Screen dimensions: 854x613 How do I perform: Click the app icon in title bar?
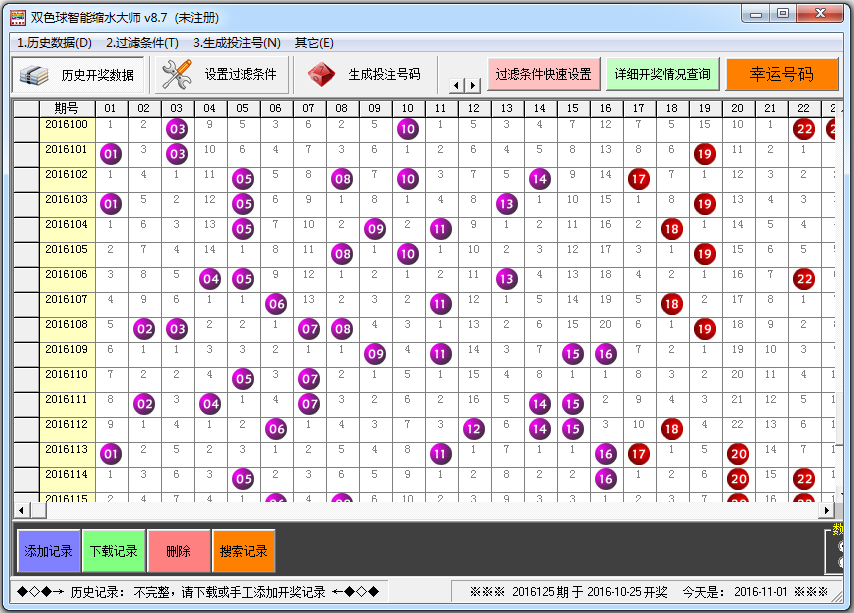coord(18,17)
